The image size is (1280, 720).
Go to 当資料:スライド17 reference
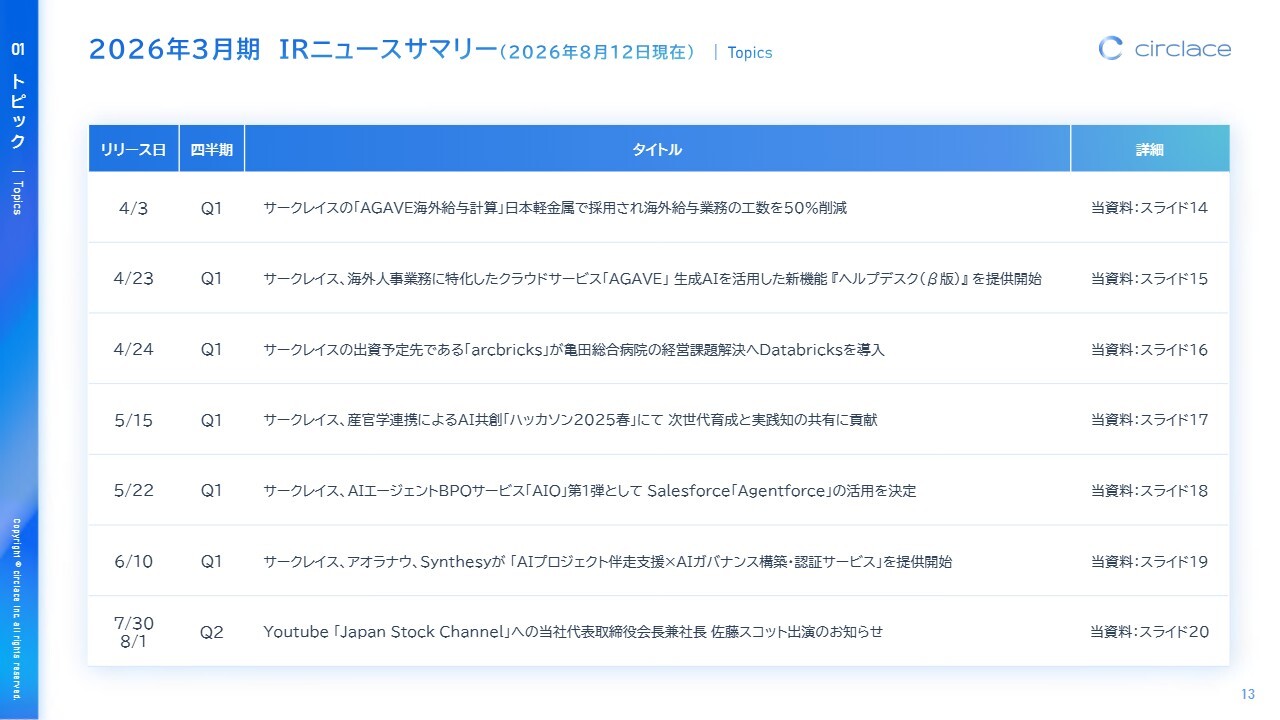point(1150,420)
